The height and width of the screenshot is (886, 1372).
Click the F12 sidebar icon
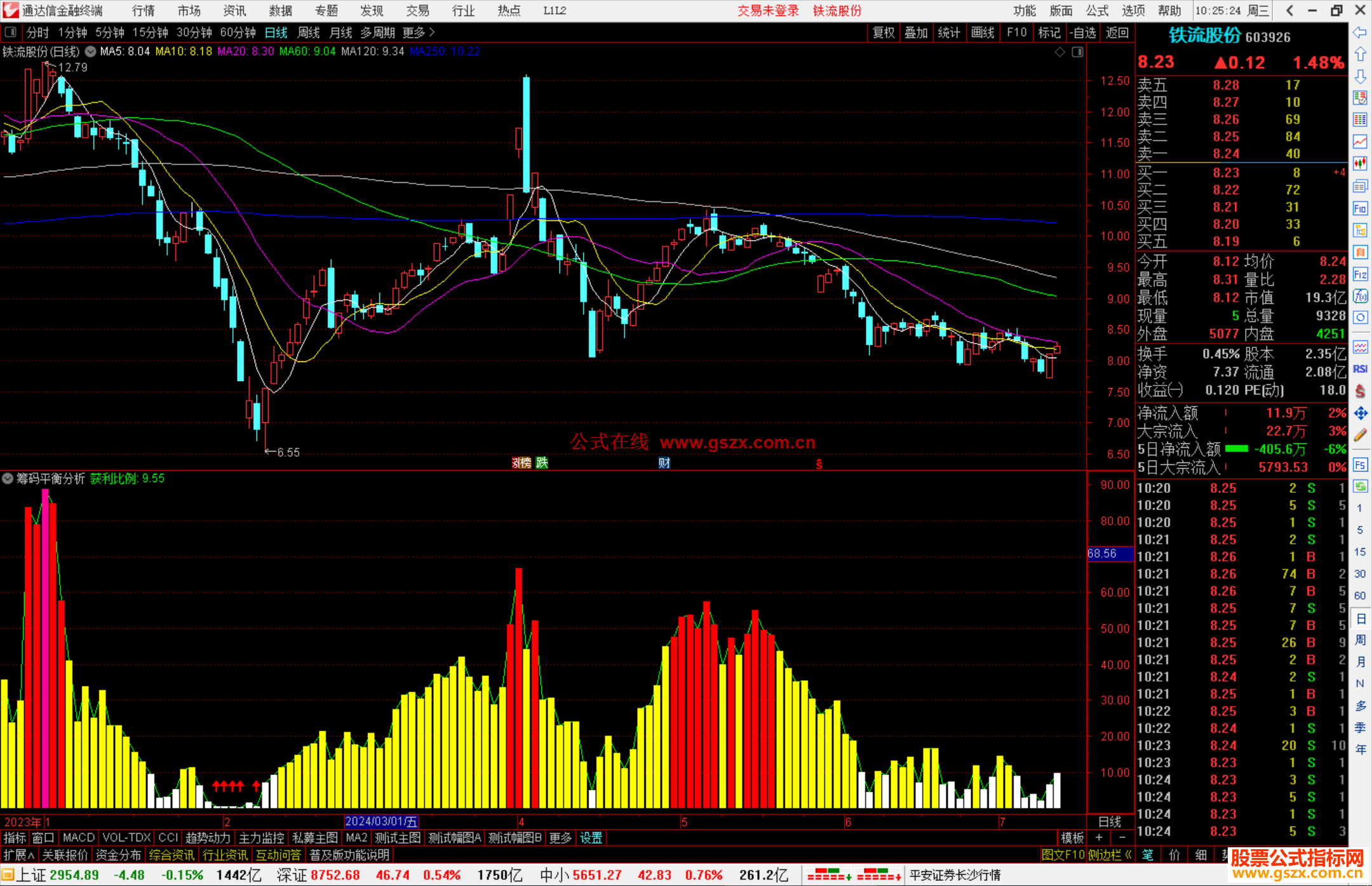click(1360, 274)
